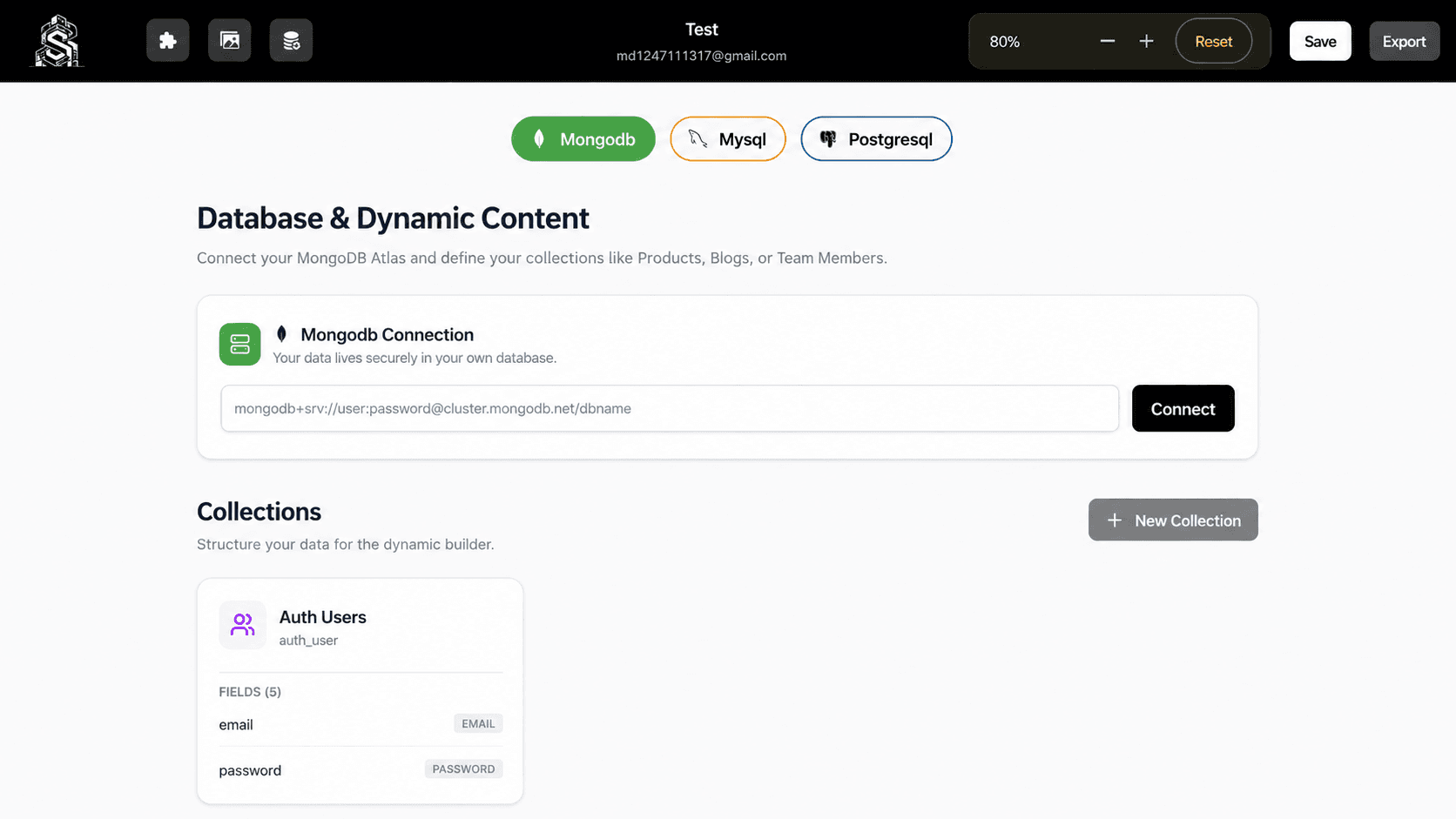This screenshot has height=819, width=1456.
Task: Click the auth_user collection slug
Action: 308,641
